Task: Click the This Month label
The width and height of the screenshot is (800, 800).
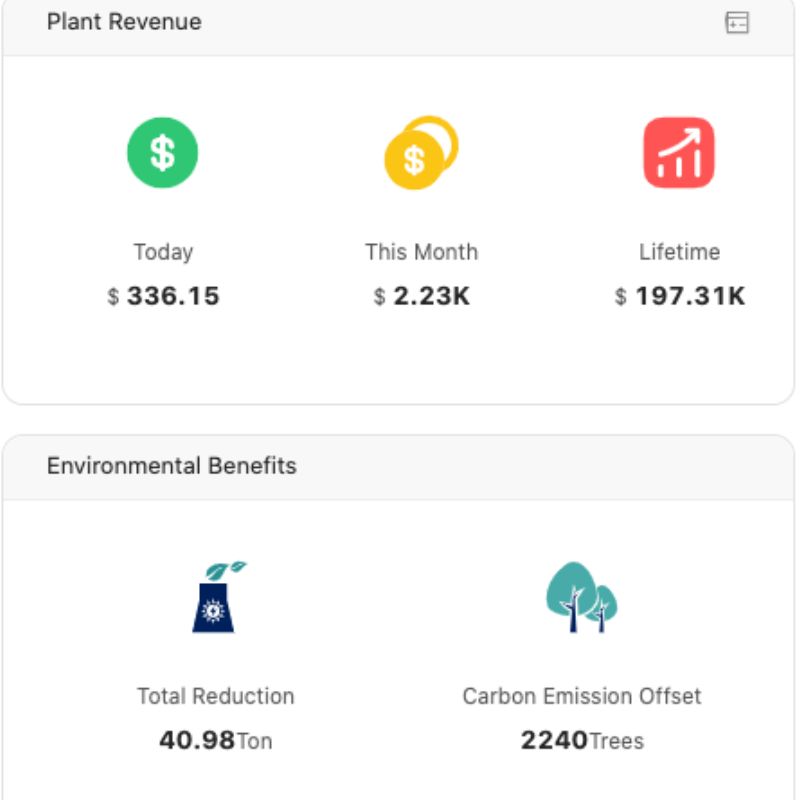Action: coord(421,252)
